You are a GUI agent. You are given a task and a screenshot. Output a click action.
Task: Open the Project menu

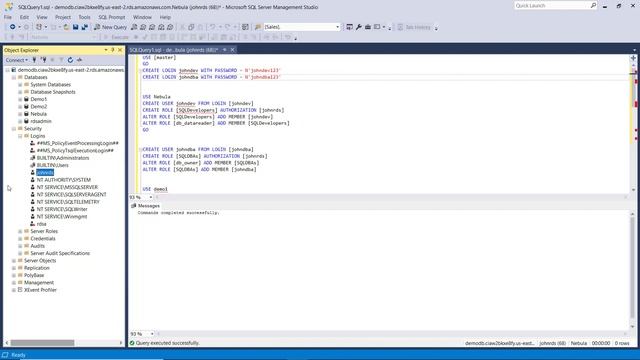(63, 17)
